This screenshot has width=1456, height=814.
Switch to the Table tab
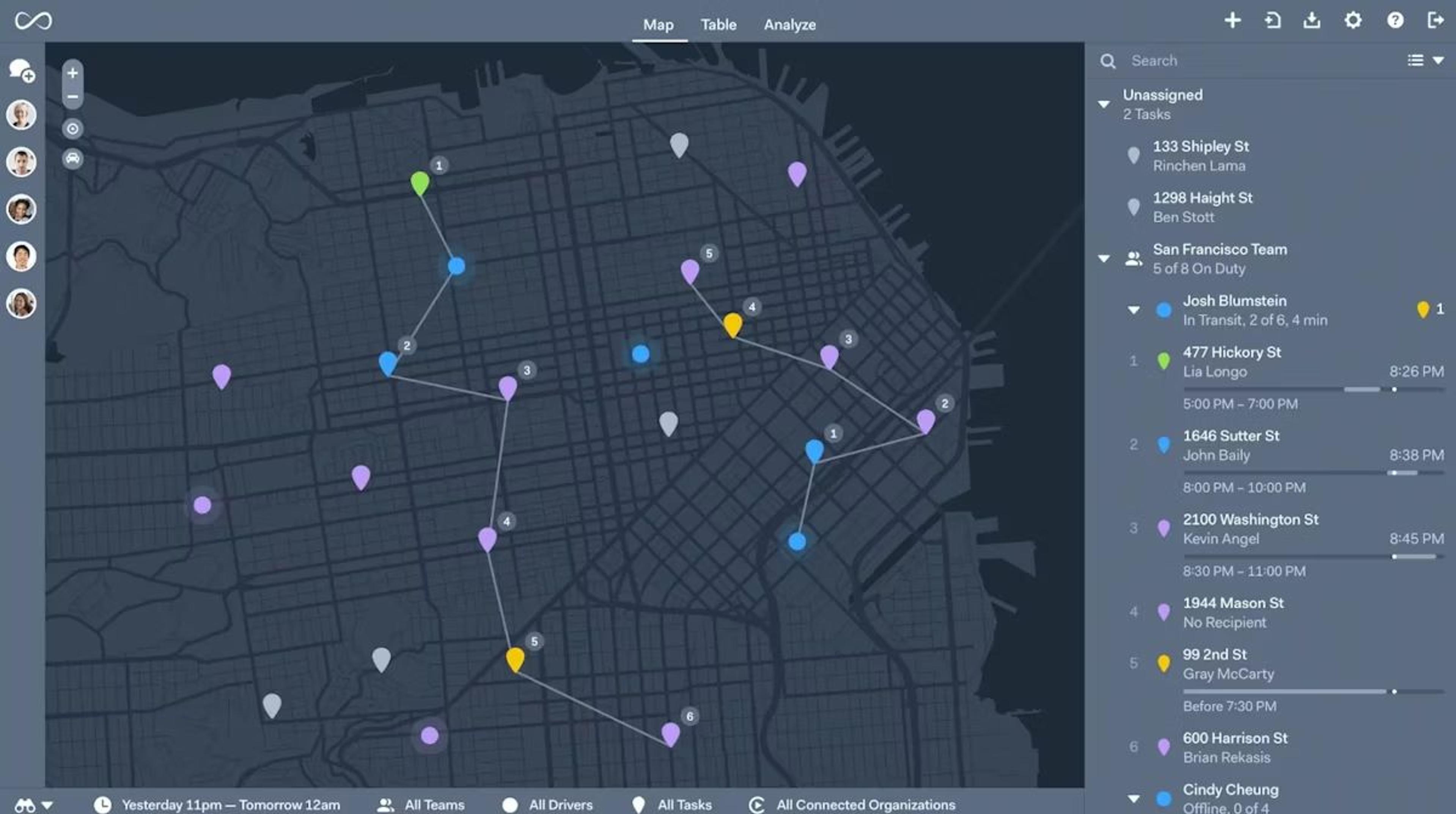(x=719, y=25)
